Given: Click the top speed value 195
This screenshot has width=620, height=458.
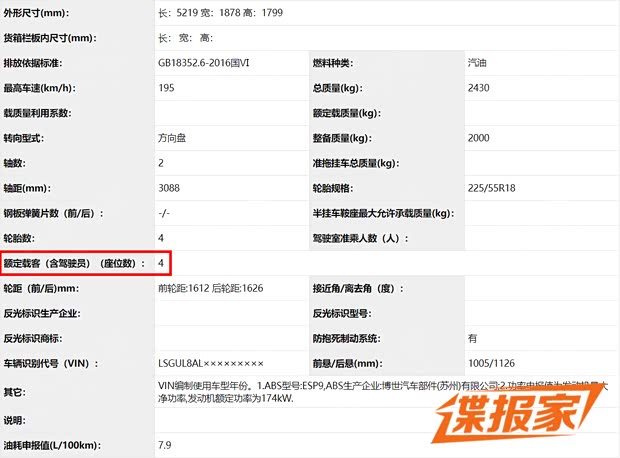Looking at the screenshot, I should (166, 88).
